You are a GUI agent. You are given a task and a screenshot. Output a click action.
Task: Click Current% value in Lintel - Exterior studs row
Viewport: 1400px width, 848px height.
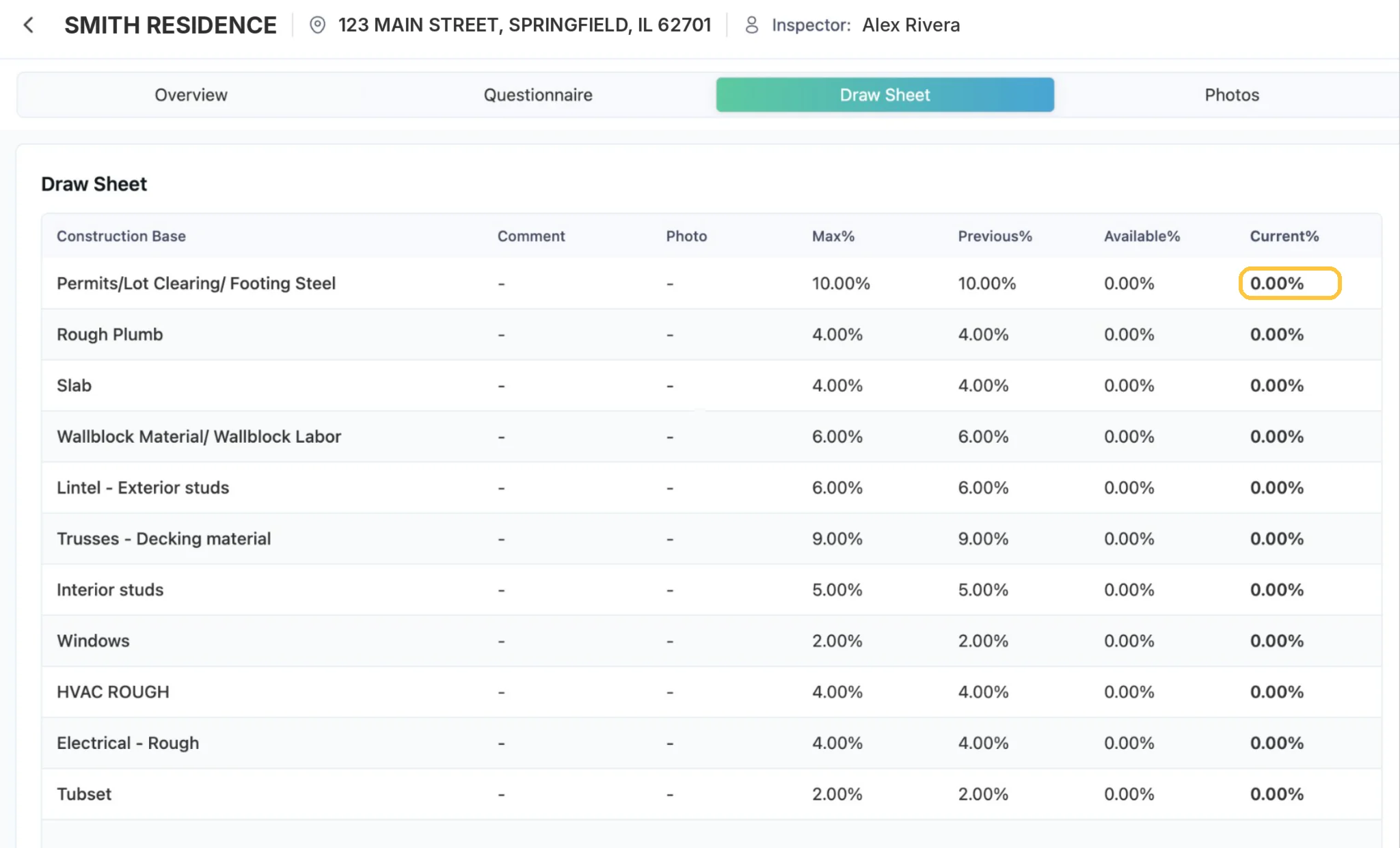1277,488
